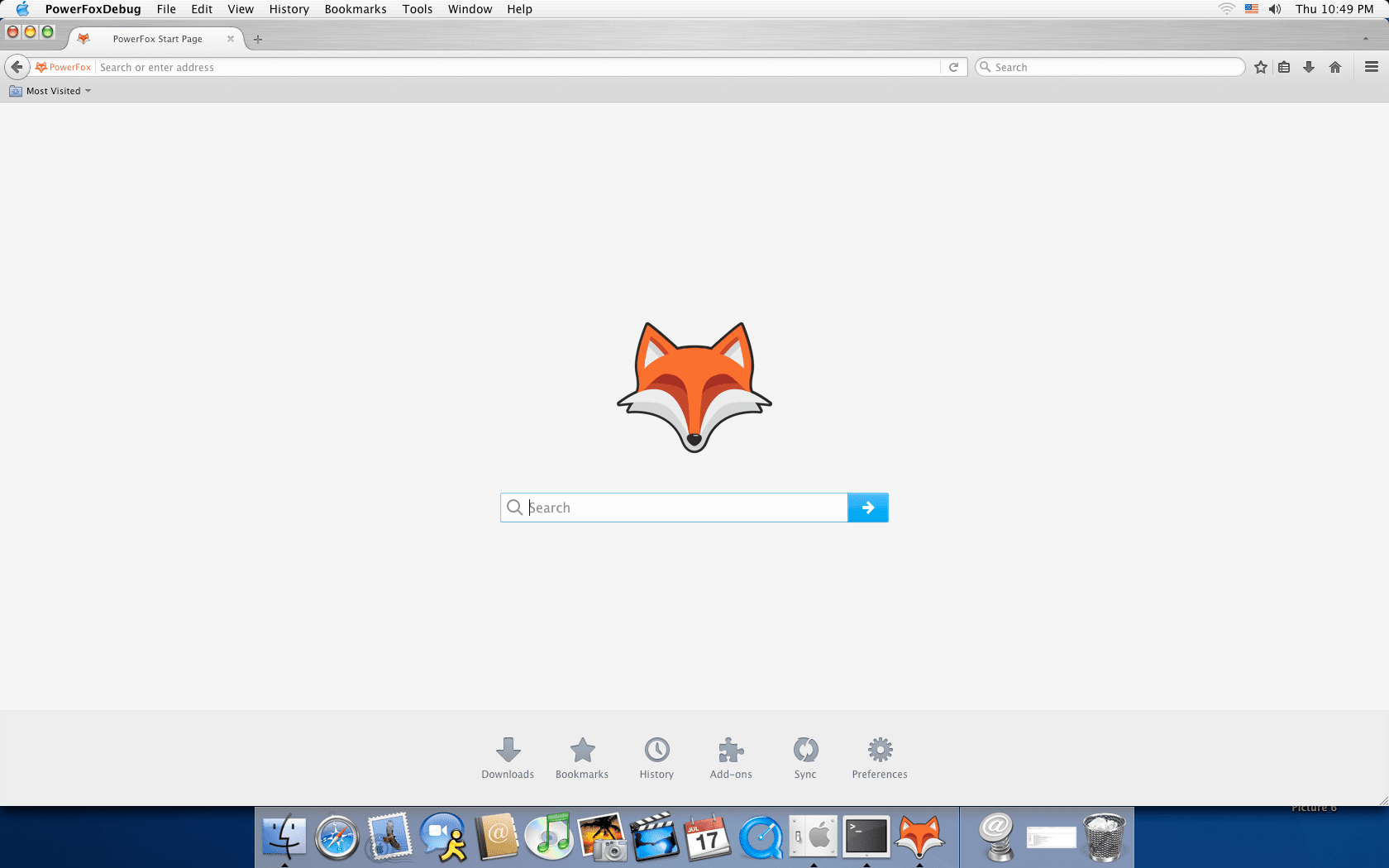
Task: Click the search magnifier icon in toolbar search box
Action: click(986, 67)
